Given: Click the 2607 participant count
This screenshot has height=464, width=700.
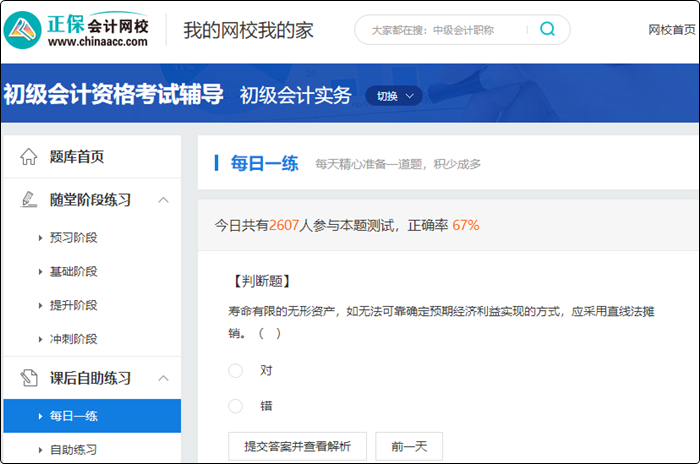Looking at the screenshot, I should [x=283, y=225].
